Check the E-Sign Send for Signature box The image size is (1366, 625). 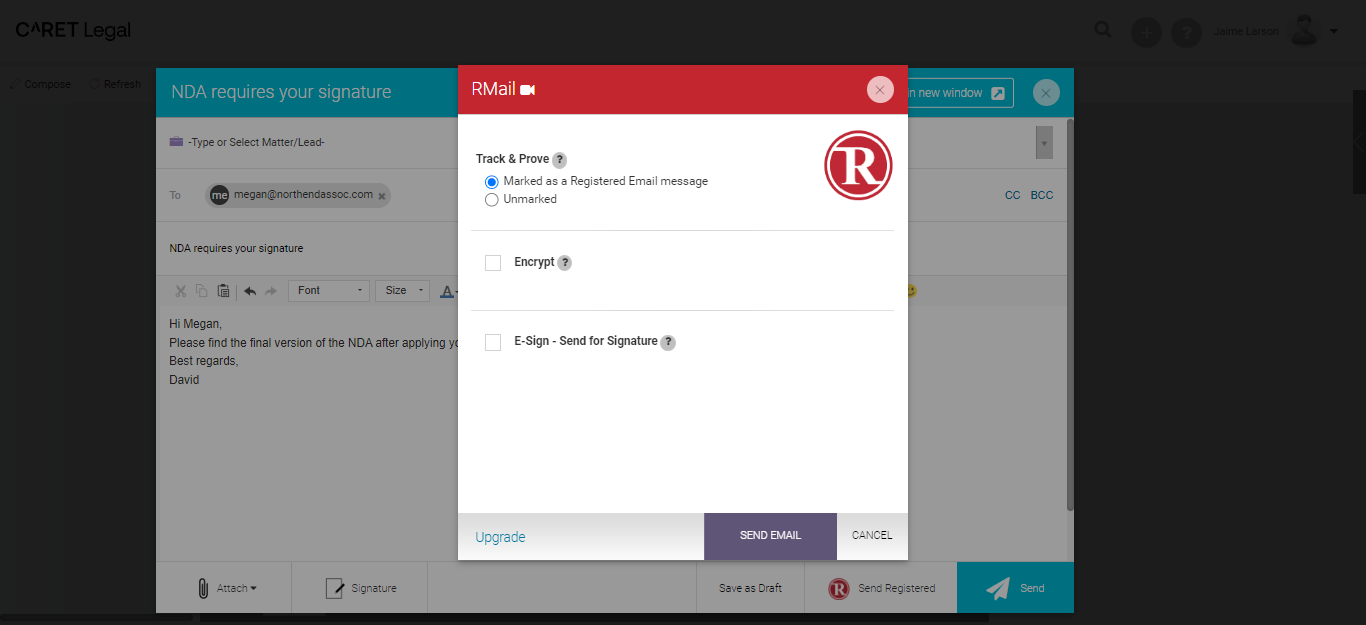pyautogui.click(x=493, y=343)
